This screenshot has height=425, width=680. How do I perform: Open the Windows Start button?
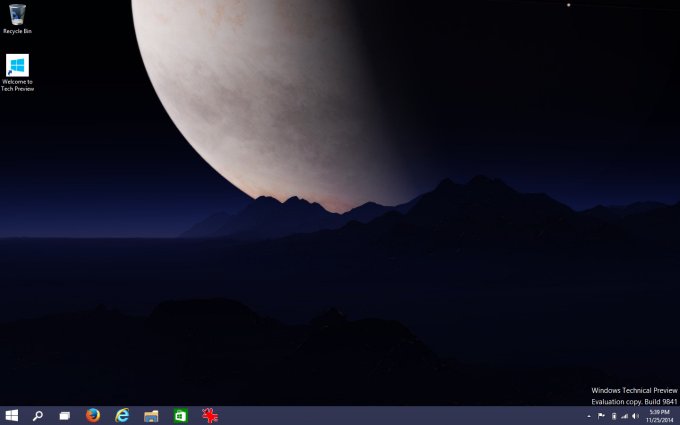[x=12, y=416]
